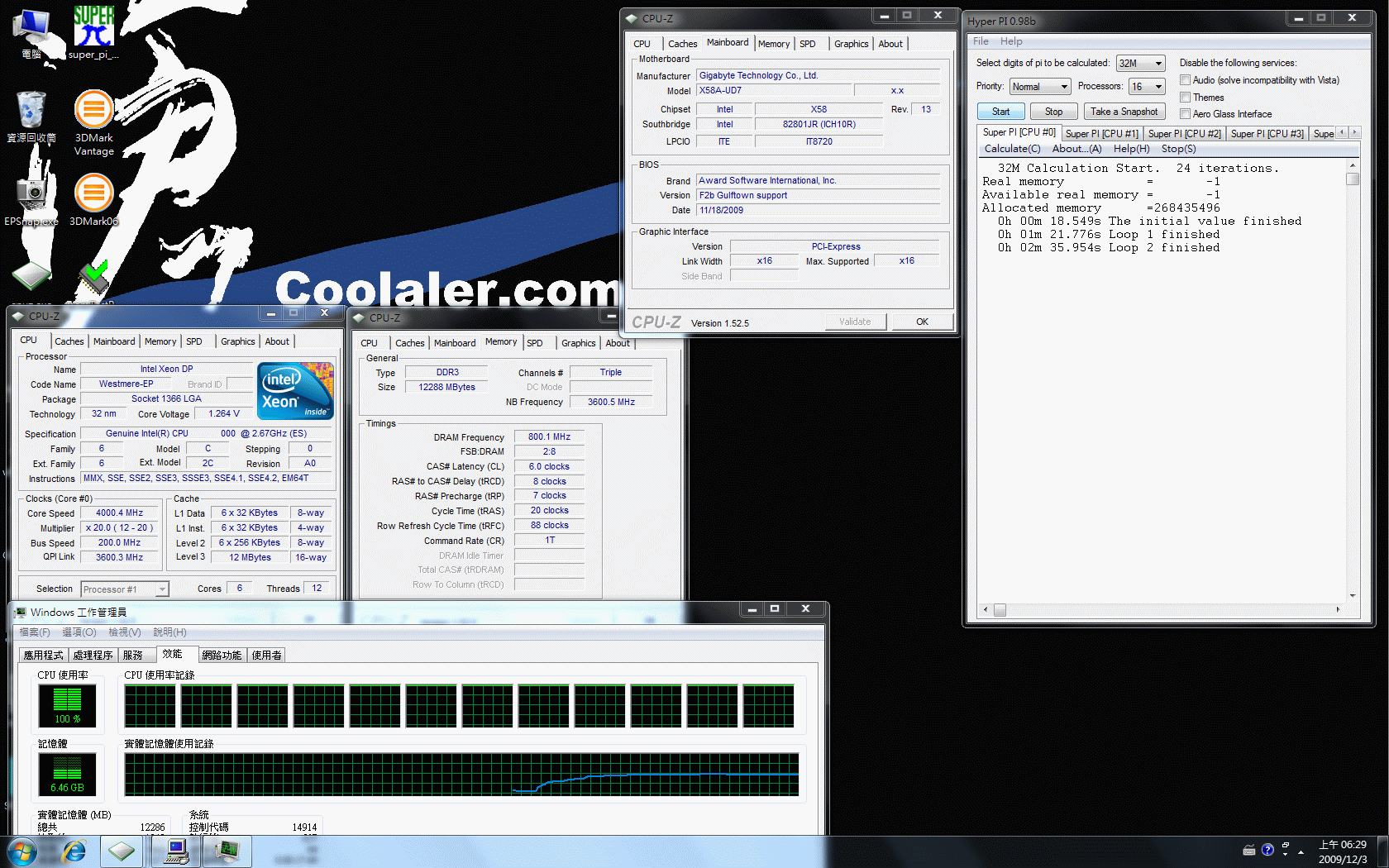Open SPD tab in CPU-Z Mainboard window

808,44
